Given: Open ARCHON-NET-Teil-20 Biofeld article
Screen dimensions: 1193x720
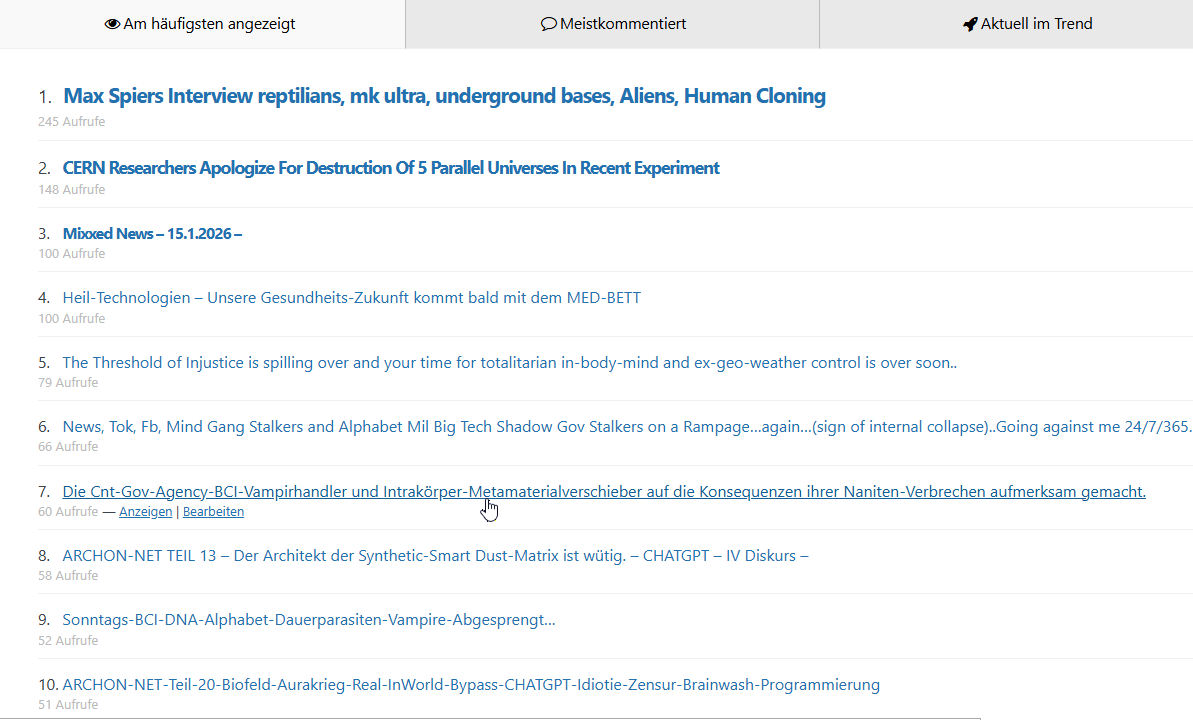Looking at the screenshot, I should pyautogui.click(x=471, y=685).
